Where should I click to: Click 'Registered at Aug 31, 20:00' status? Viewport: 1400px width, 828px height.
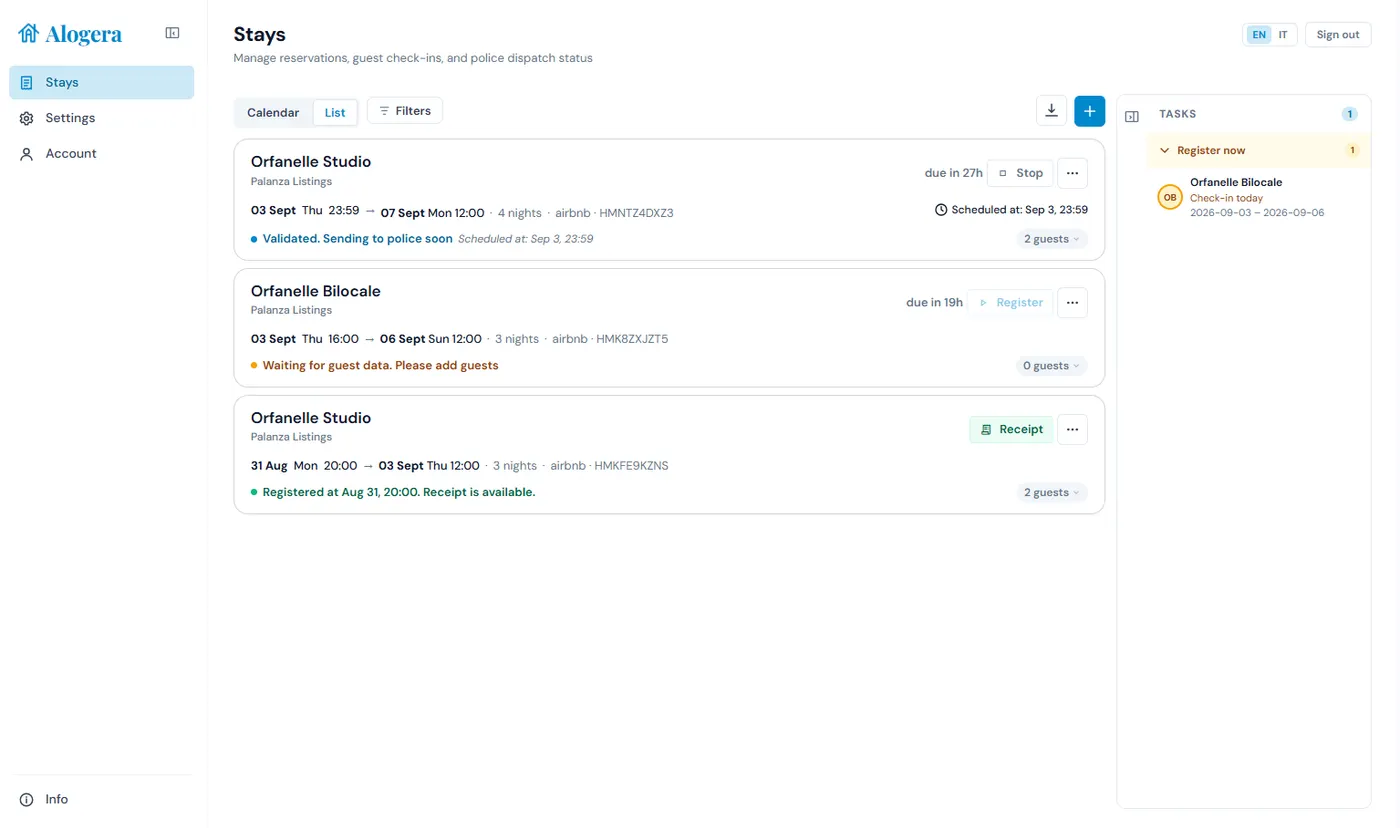click(399, 492)
